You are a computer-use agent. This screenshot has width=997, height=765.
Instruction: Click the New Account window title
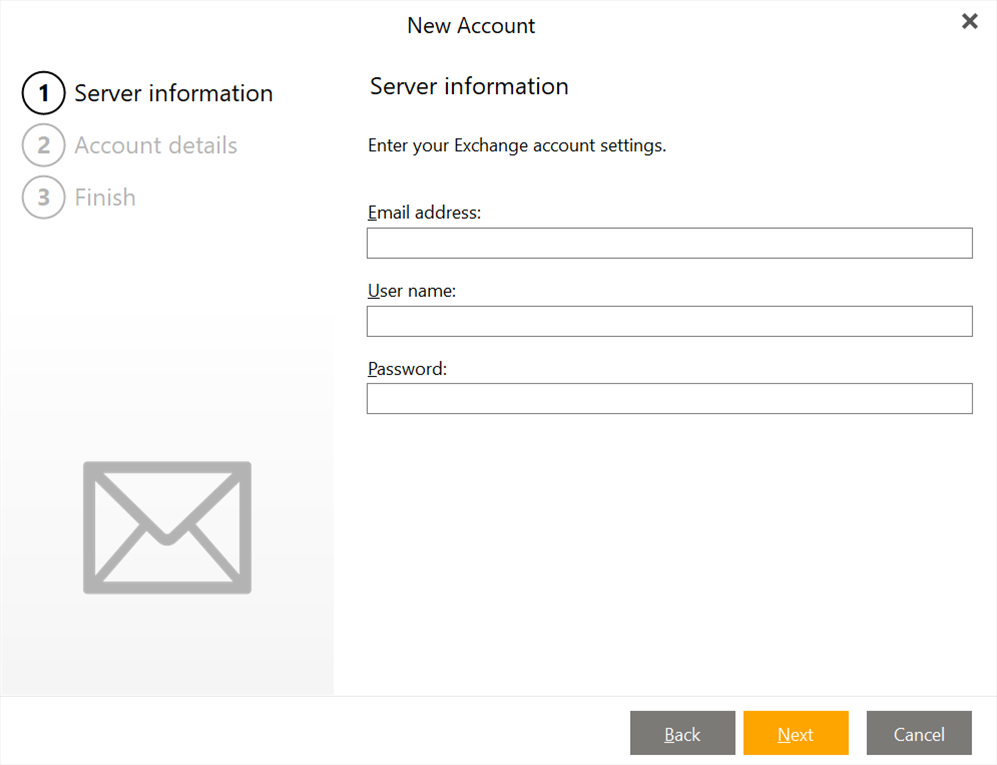[x=471, y=26]
